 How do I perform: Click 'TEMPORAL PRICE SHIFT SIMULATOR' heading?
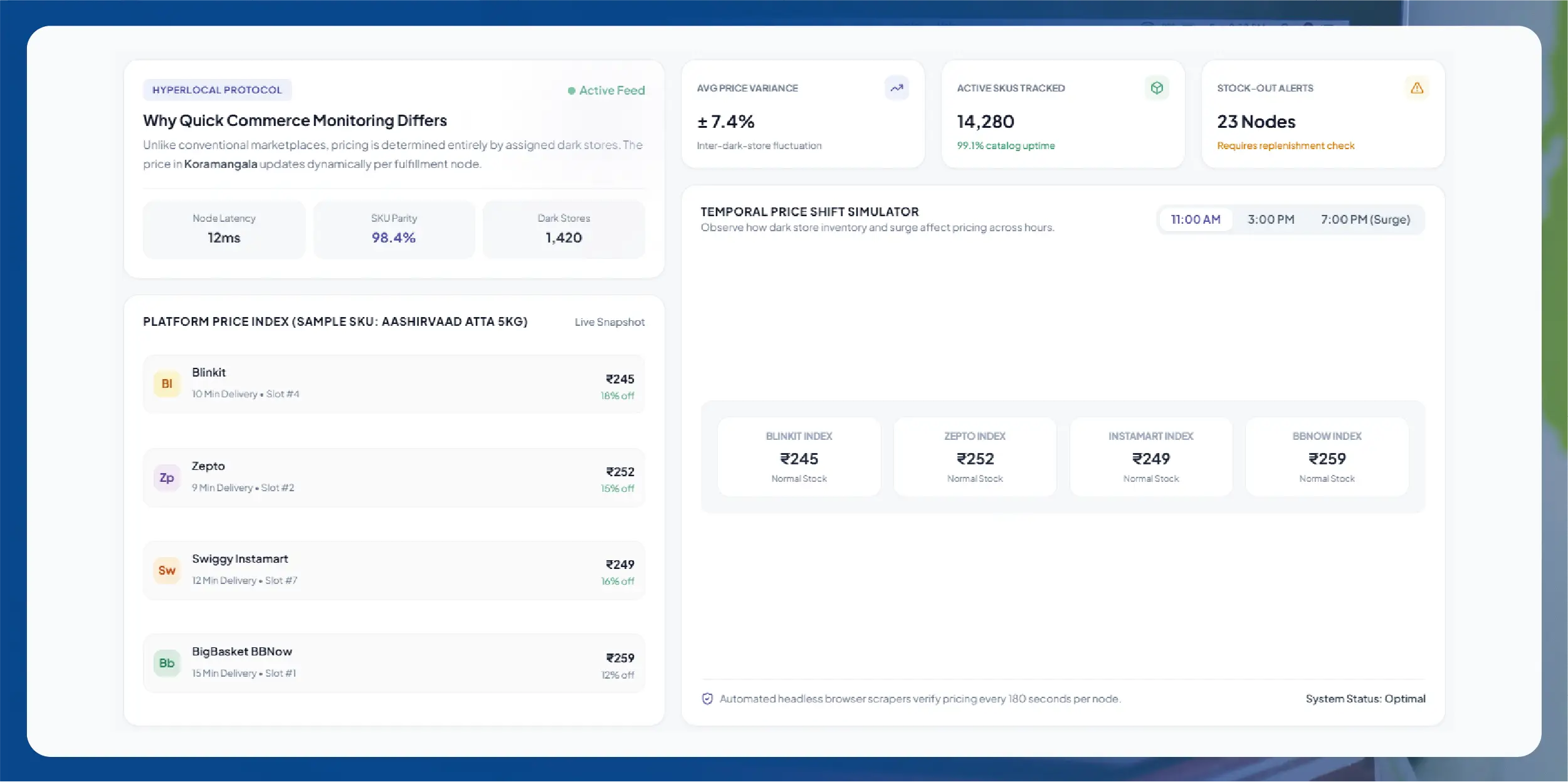point(810,212)
